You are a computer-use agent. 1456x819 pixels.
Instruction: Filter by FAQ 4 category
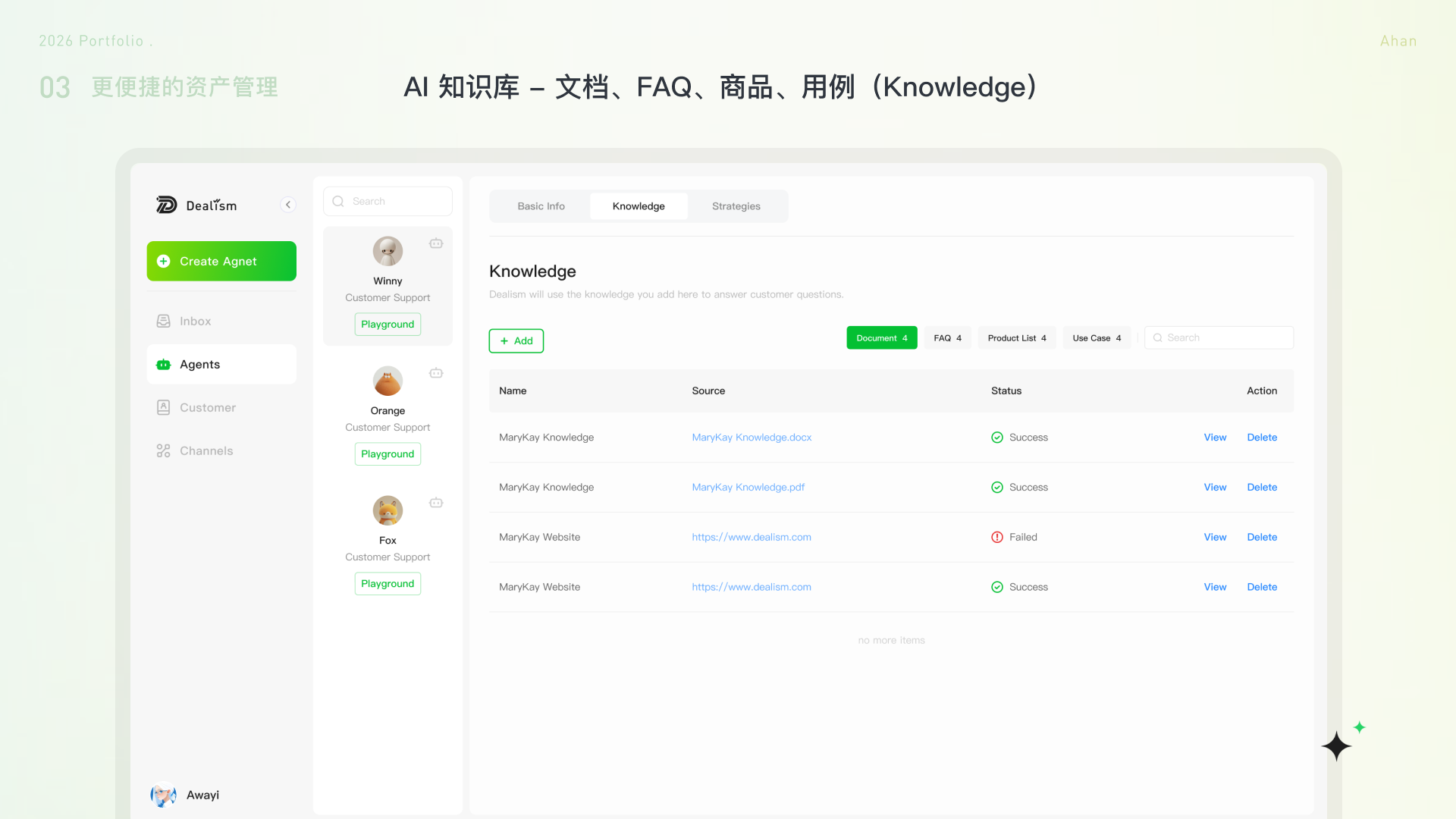tap(948, 338)
